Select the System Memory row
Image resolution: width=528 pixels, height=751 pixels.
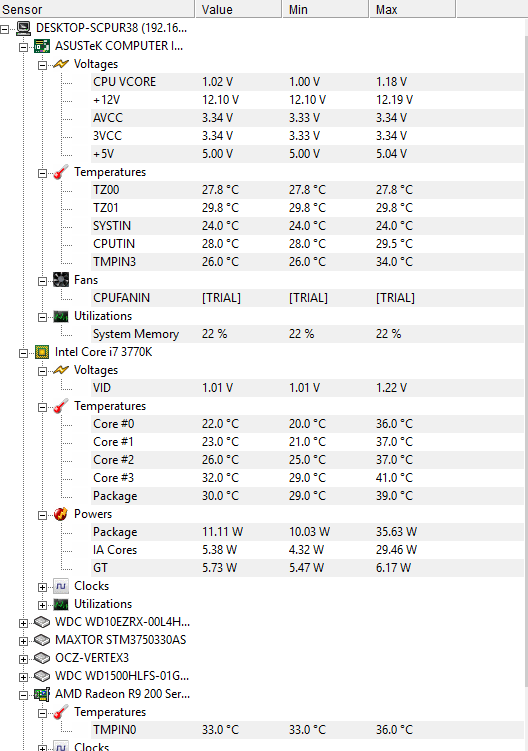307,334
